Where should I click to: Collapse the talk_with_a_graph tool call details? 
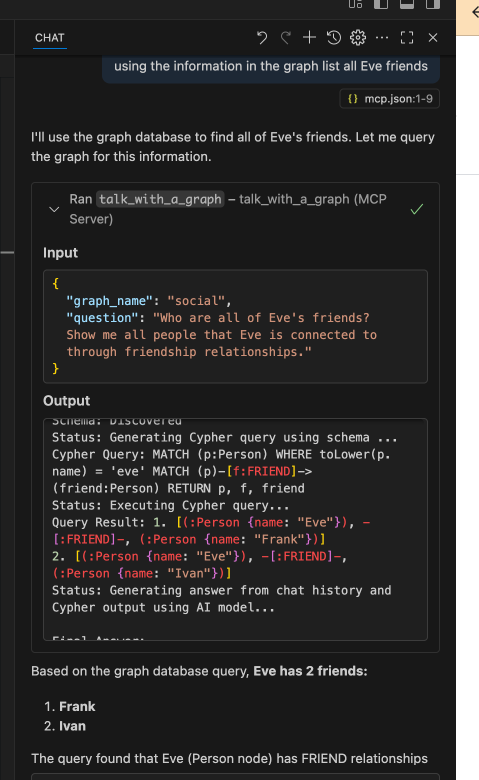pos(54,209)
